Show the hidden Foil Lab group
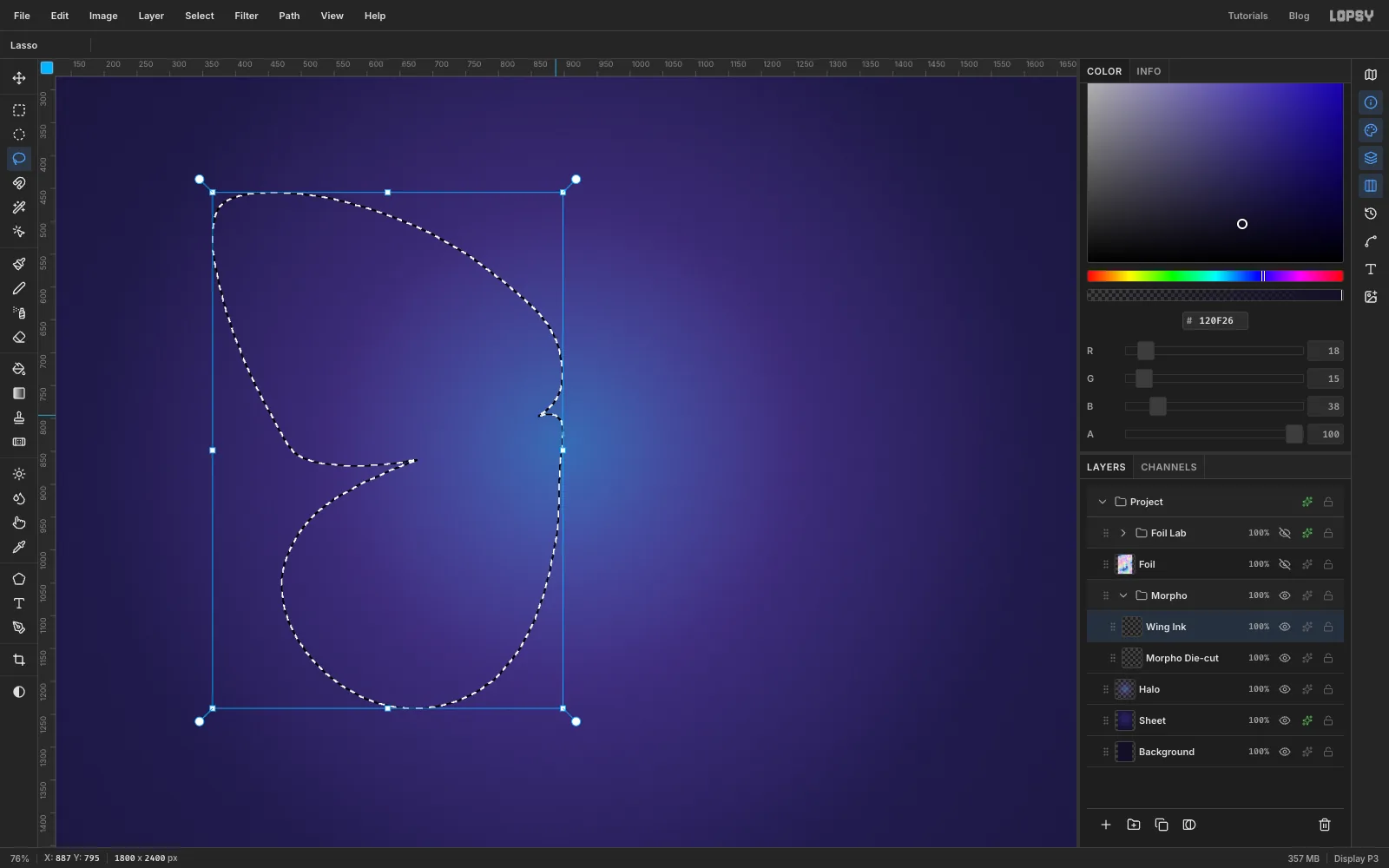Viewport: 1389px width, 868px height. (1285, 533)
